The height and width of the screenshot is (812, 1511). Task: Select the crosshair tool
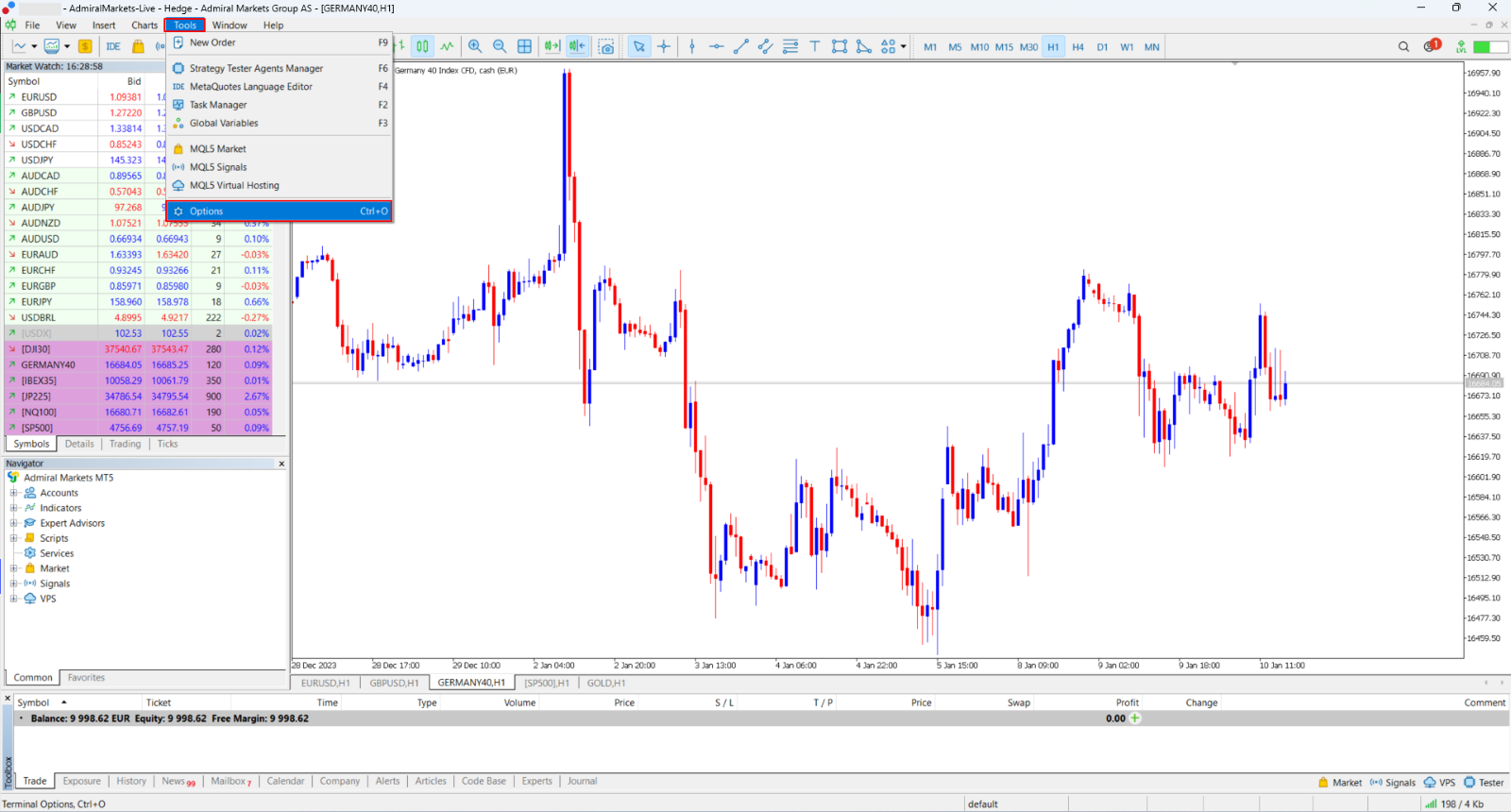click(x=664, y=46)
